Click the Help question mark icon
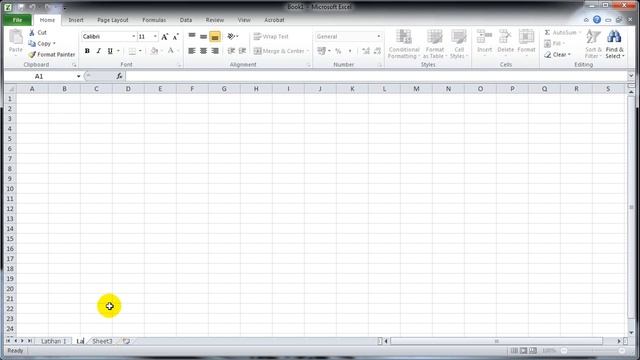Viewport: 640px width, 360px height. [x=597, y=20]
